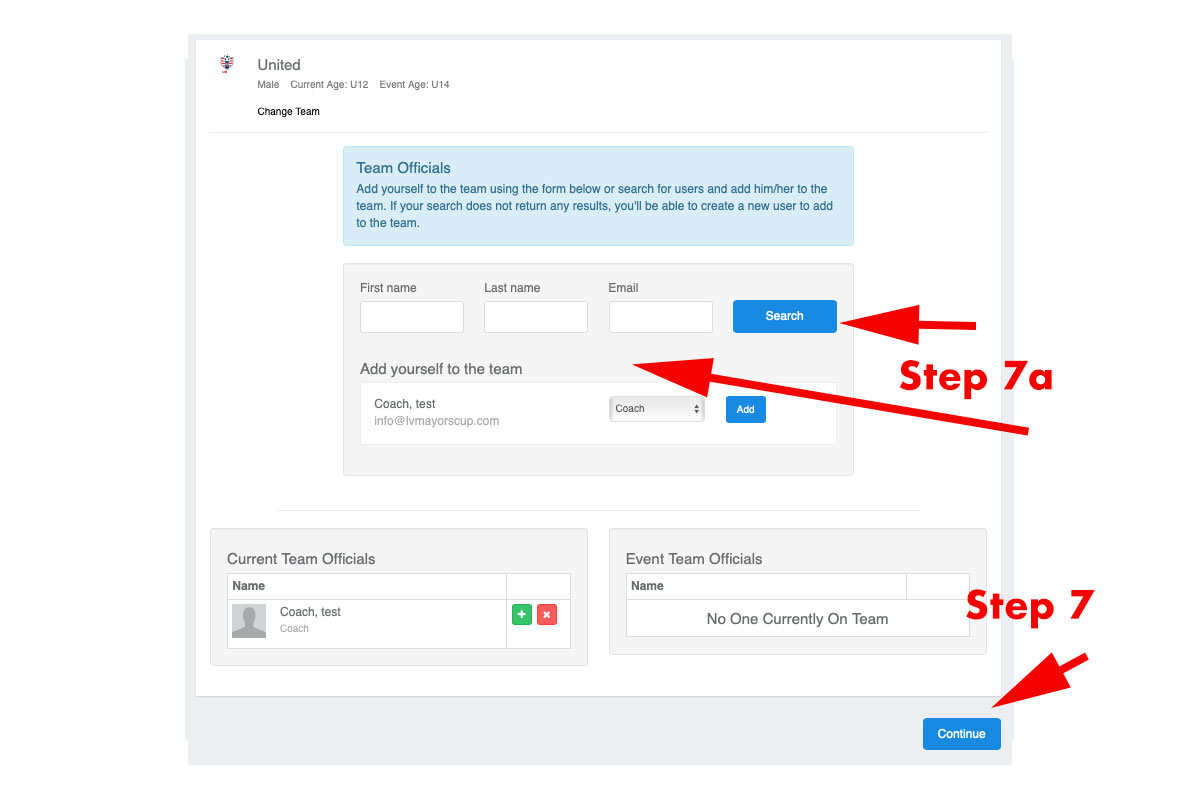Click Coach, test under Add yourself to the team
Image resolution: width=1200 pixels, height=800 pixels.
[x=404, y=404]
